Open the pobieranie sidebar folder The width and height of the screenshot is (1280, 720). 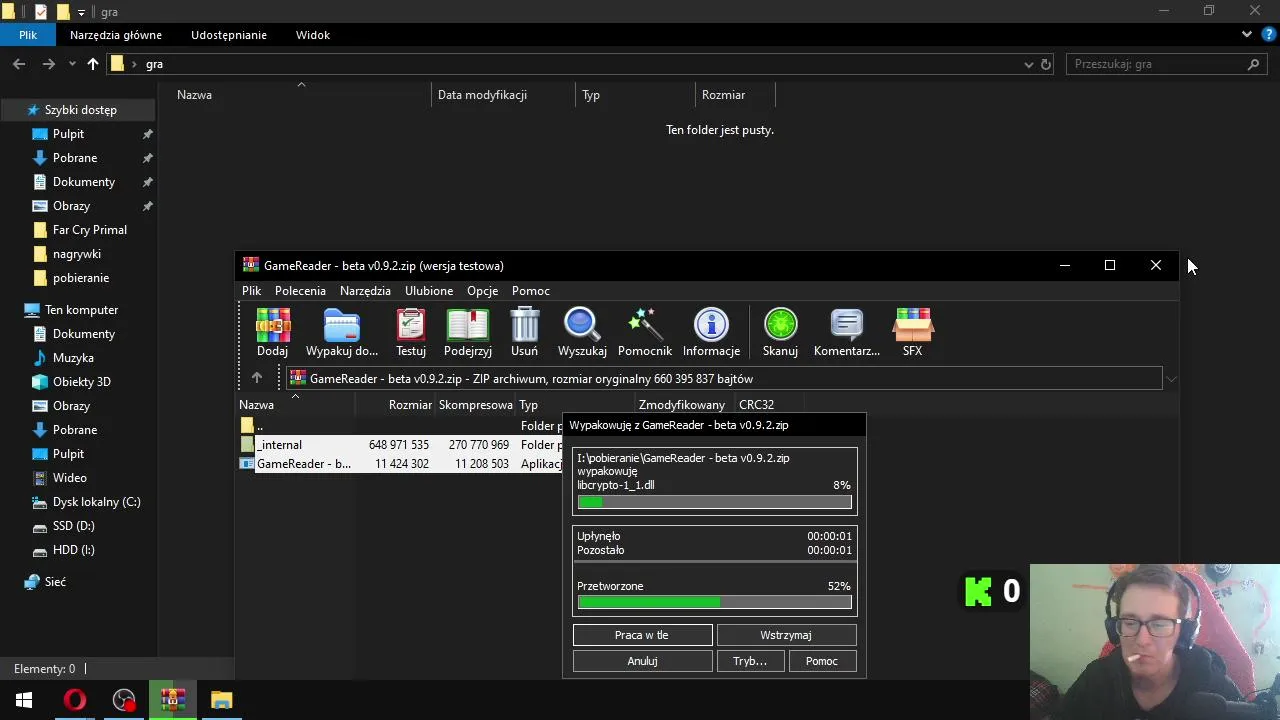[x=81, y=278]
